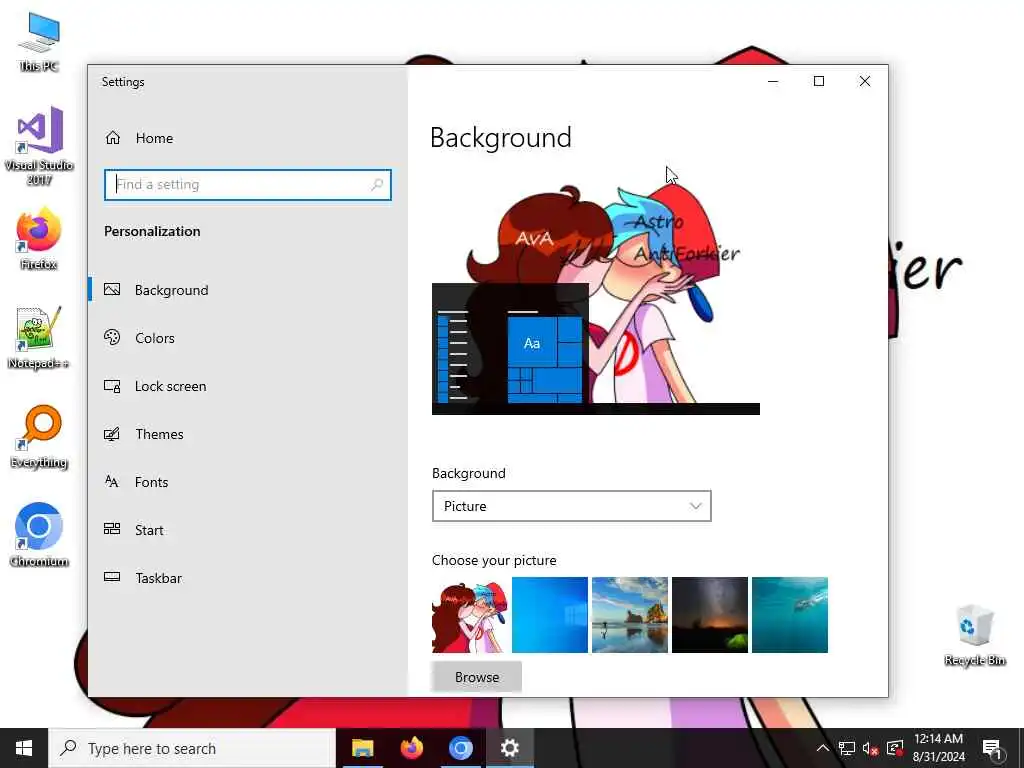Open the Action Center notifications icon
The image size is (1024, 768).
pos(992,748)
